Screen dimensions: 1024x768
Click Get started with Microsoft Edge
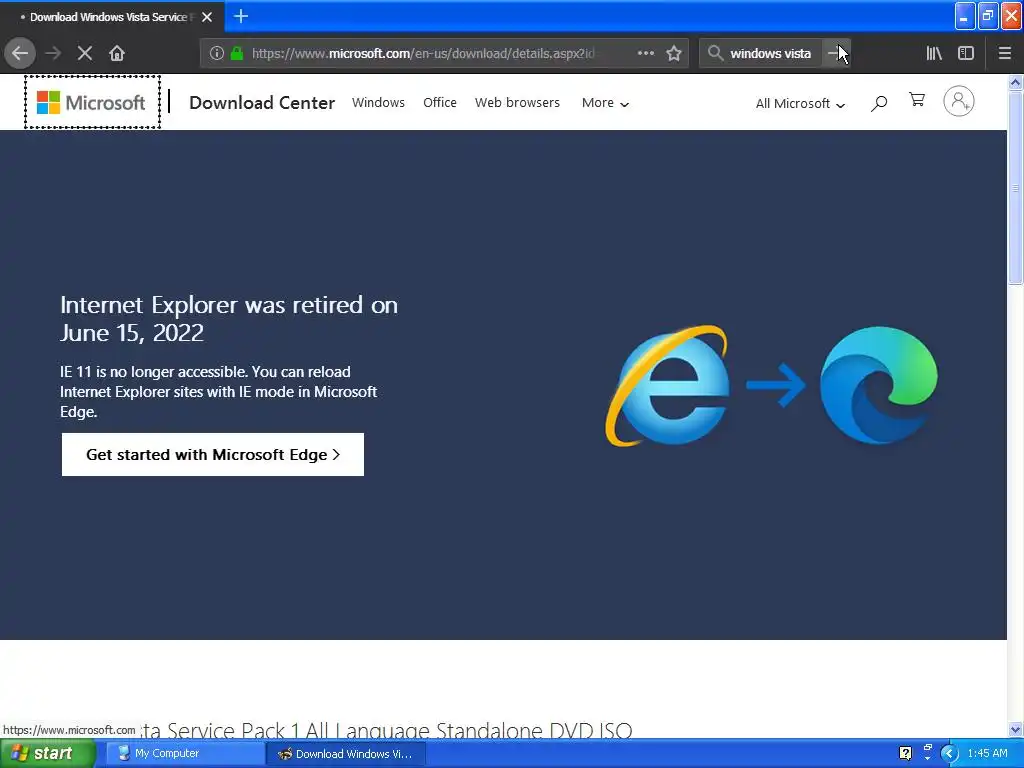coord(213,455)
